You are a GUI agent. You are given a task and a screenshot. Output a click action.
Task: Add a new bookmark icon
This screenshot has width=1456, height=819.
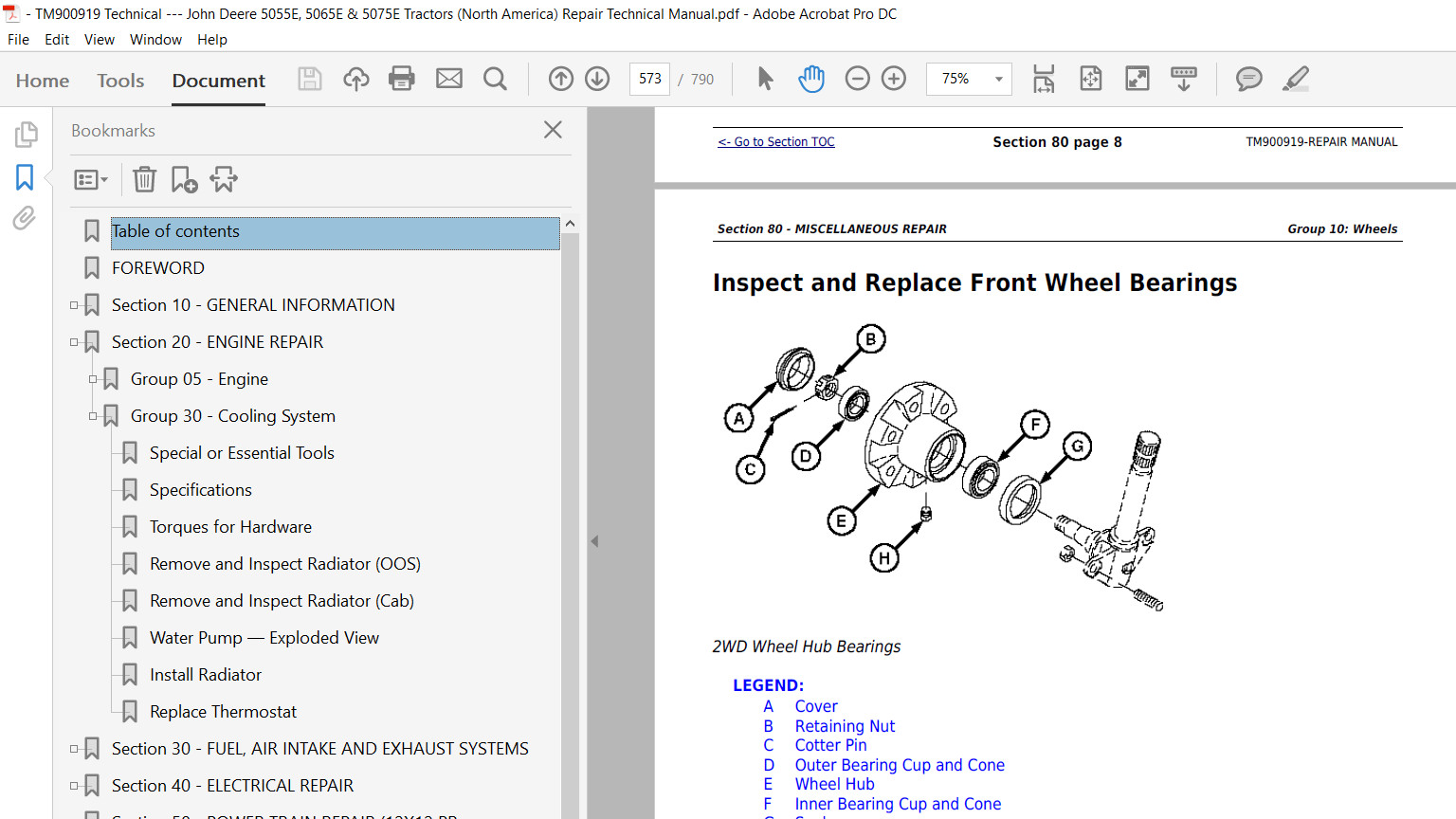184,179
